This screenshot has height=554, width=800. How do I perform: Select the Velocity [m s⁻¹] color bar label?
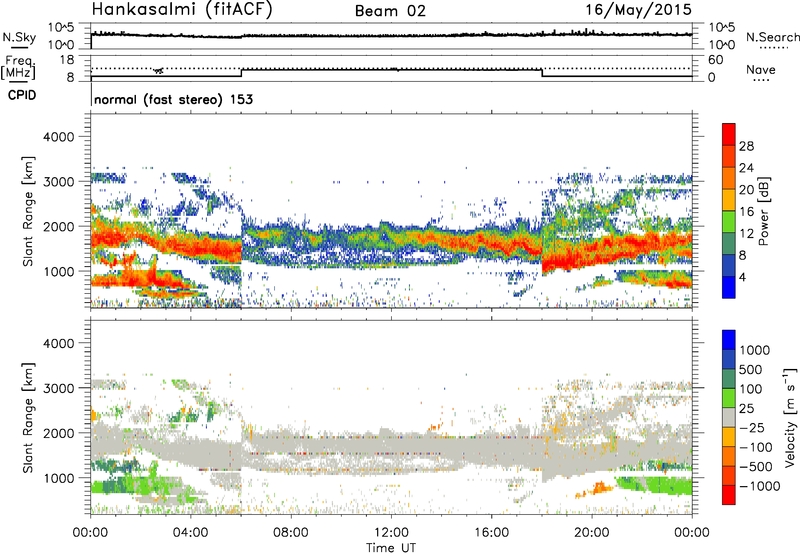pos(789,417)
